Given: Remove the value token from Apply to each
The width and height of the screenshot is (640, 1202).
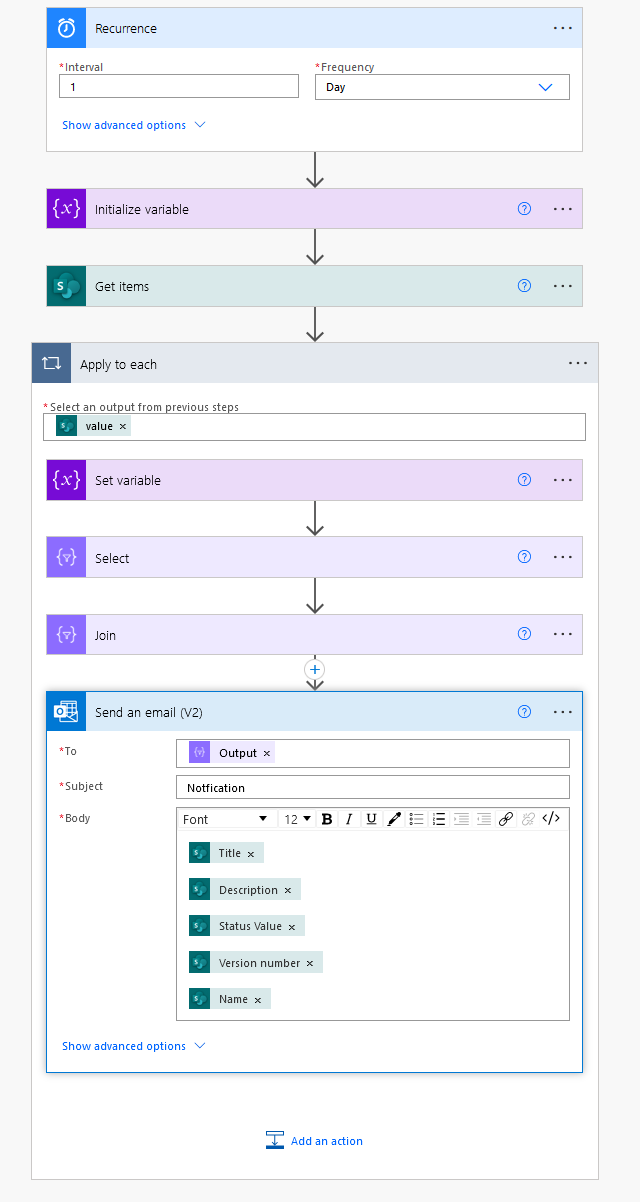Looking at the screenshot, I should click(123, 426).
